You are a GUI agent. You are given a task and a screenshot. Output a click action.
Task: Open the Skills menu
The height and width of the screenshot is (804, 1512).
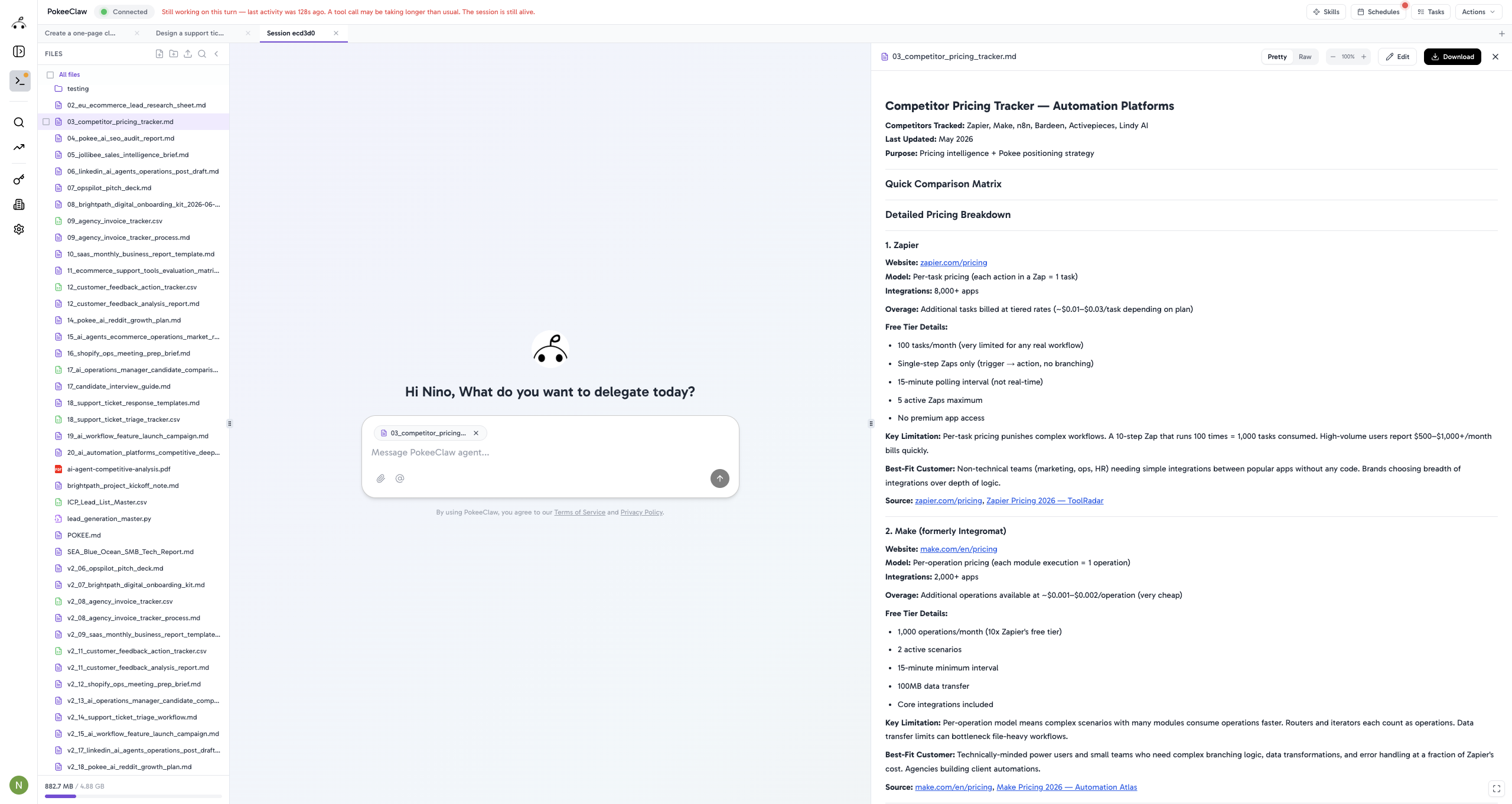(1326, 12)
